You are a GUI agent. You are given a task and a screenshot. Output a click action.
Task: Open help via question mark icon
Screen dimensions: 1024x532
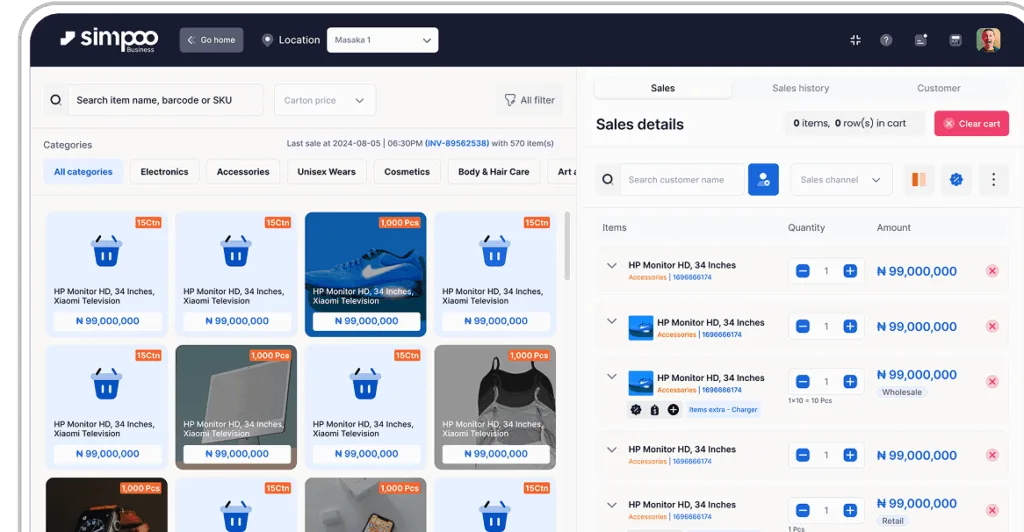[886, 40]
